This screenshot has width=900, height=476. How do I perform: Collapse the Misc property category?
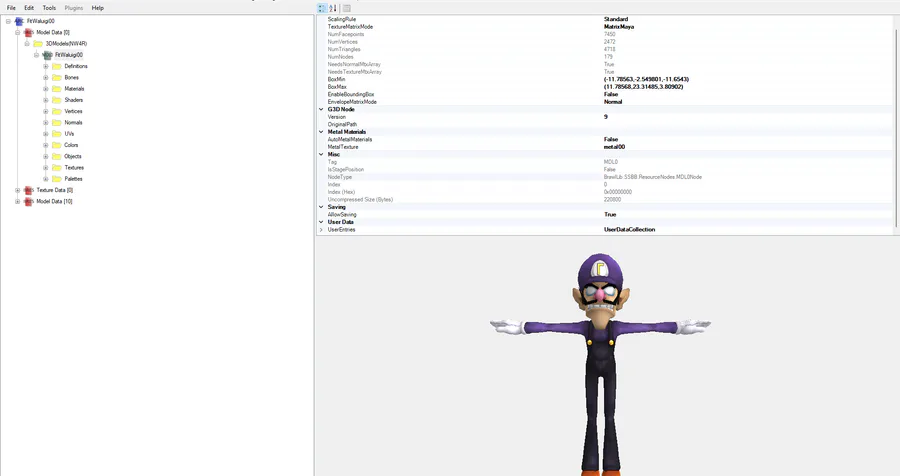pos(321,154)
